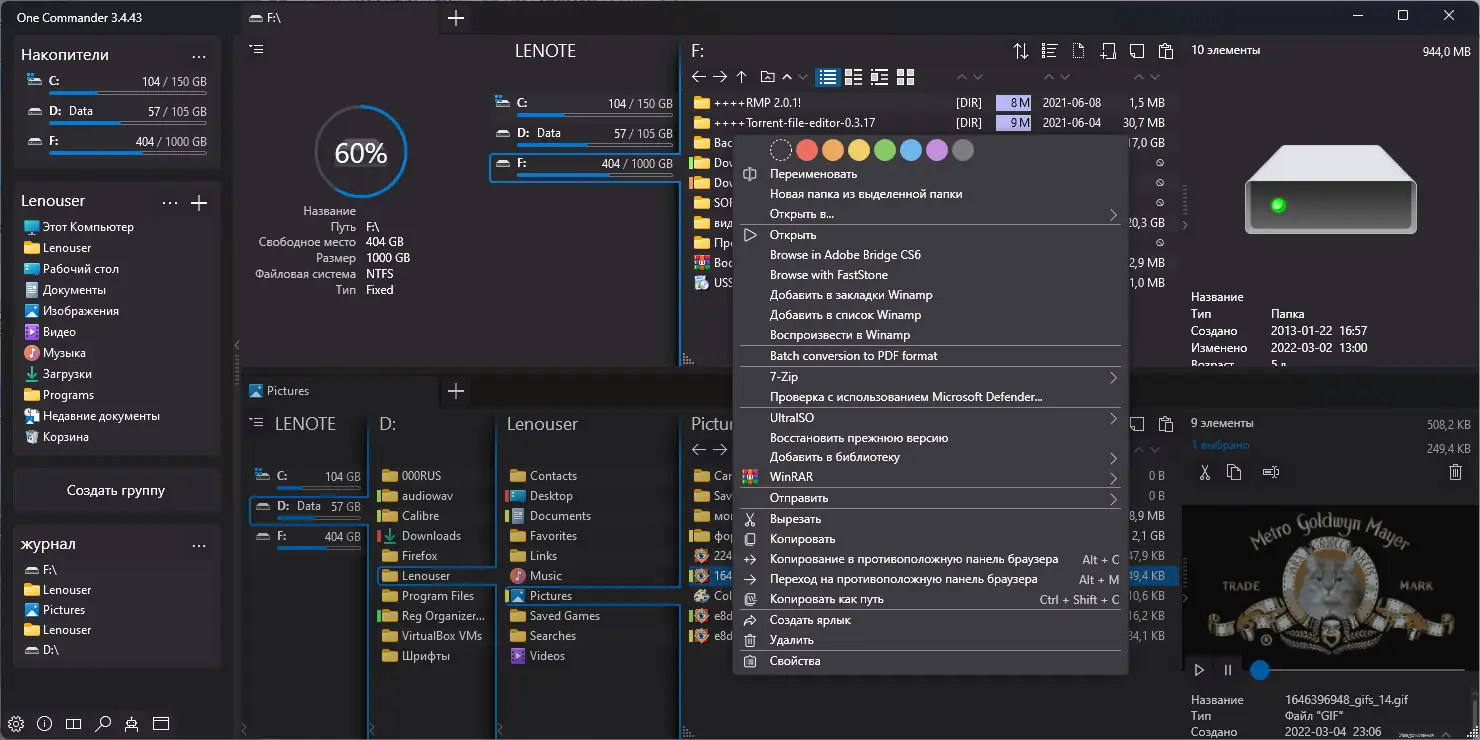The image size is (1480, 740).
Task: Choose 'Переименовать' in the context menu
Action: point(931,174)
